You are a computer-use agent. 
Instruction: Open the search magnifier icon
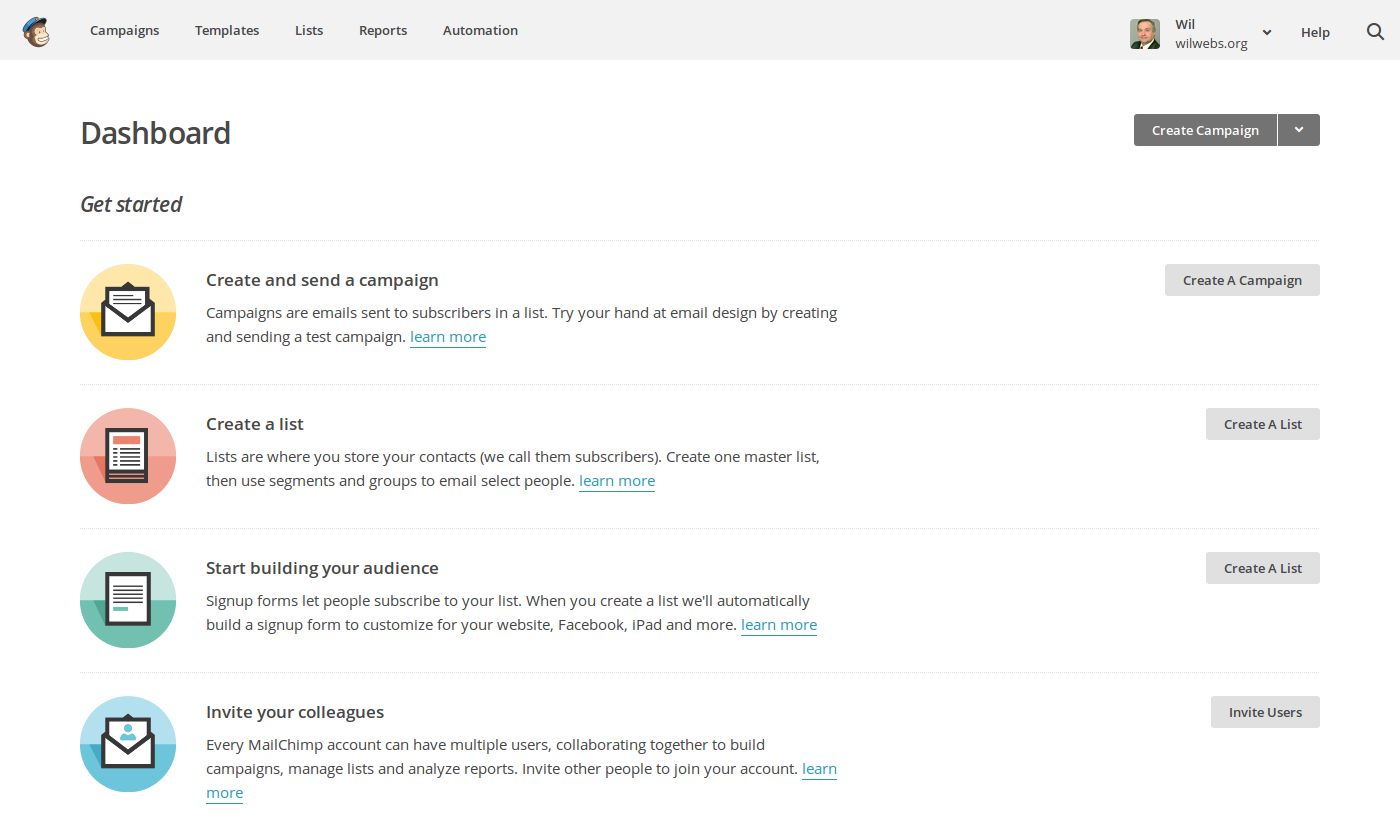pyautogui.click(x=1375, y=31)
